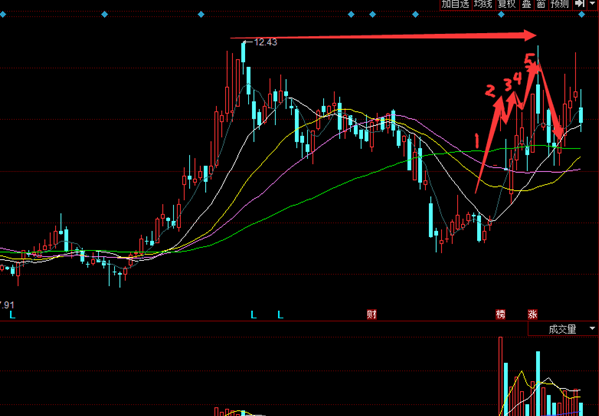This screenshot has width=599, height=416.
Task: Toggle the 叠 overlay button
Action: point(526,4)
